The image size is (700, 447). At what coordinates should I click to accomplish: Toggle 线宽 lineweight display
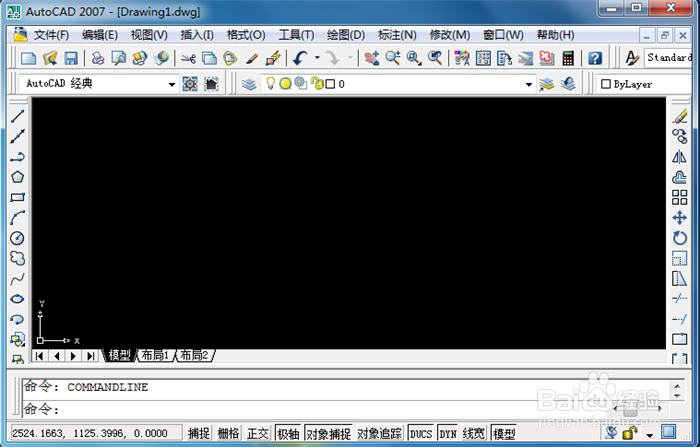(473, 433)
